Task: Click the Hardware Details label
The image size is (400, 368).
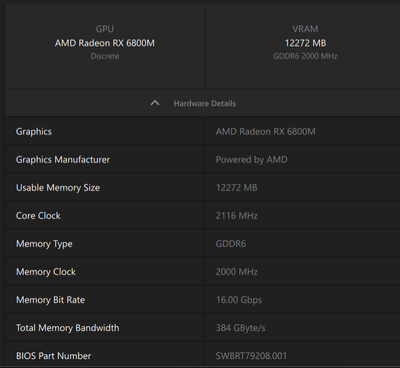Action: (x=205, y=103)
